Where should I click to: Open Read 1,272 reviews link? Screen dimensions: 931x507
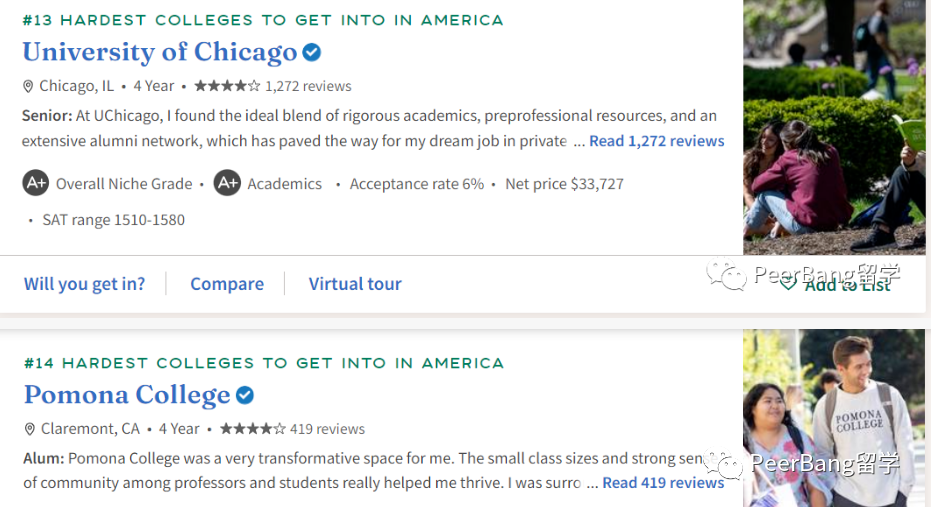(x=657, y=141)
